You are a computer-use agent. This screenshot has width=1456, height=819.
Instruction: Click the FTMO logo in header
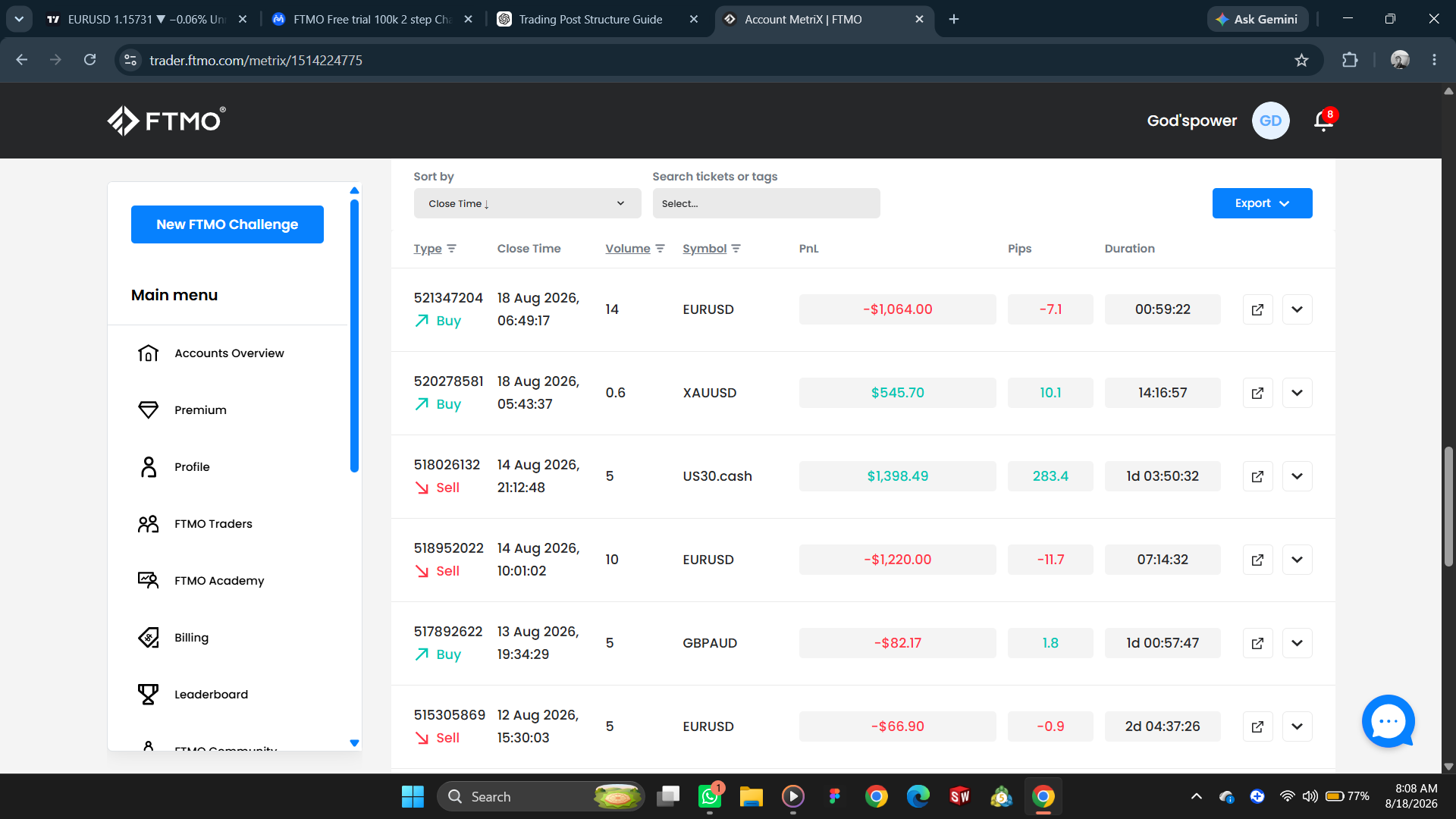point(166,121)
